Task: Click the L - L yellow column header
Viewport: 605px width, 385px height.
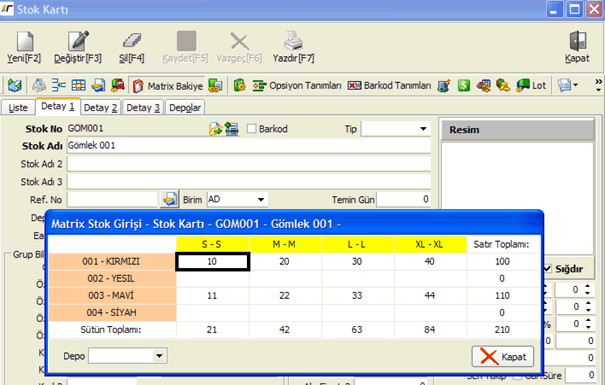Action: point(357,244)
